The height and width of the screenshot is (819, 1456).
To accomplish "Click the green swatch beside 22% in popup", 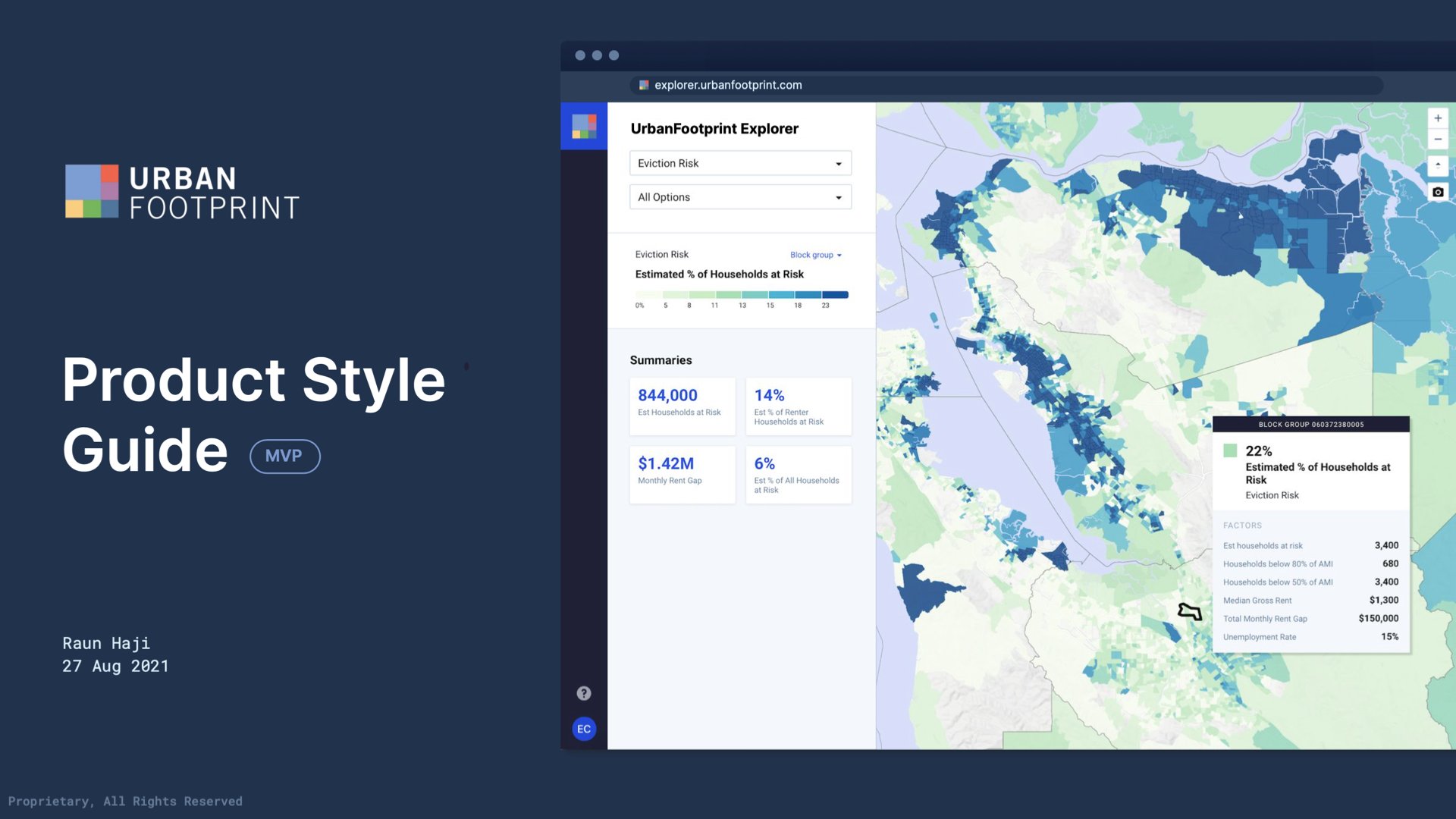I will click(1230, 450).
